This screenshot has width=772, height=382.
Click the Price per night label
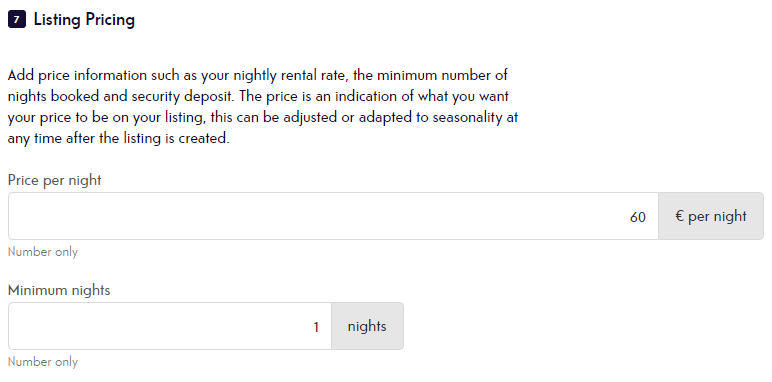(x=55, y=180)
